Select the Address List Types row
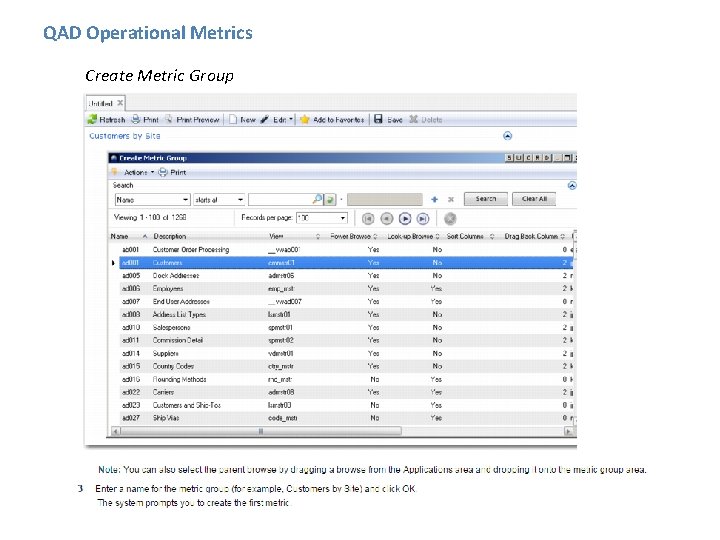The image size is (720, 540). pos(345,315)
